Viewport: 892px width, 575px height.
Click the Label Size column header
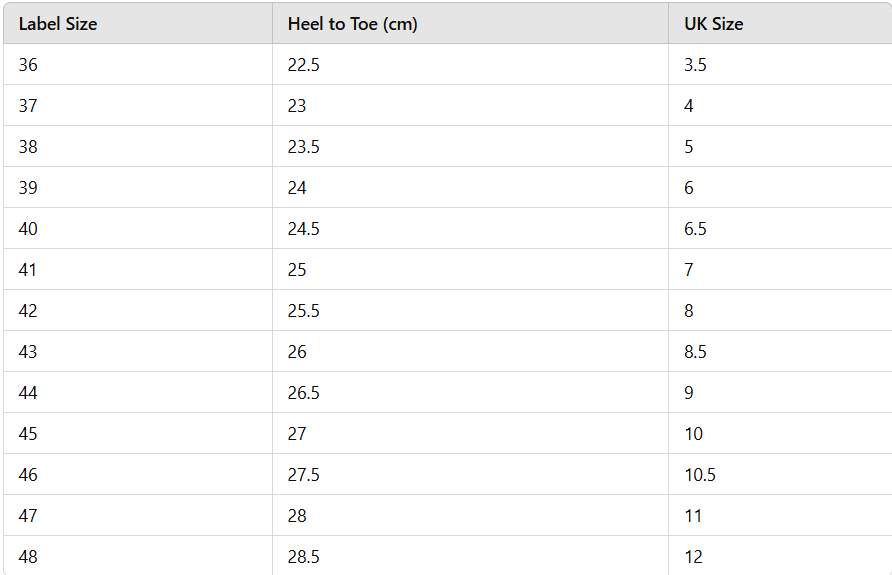click(x=58, y=24)
